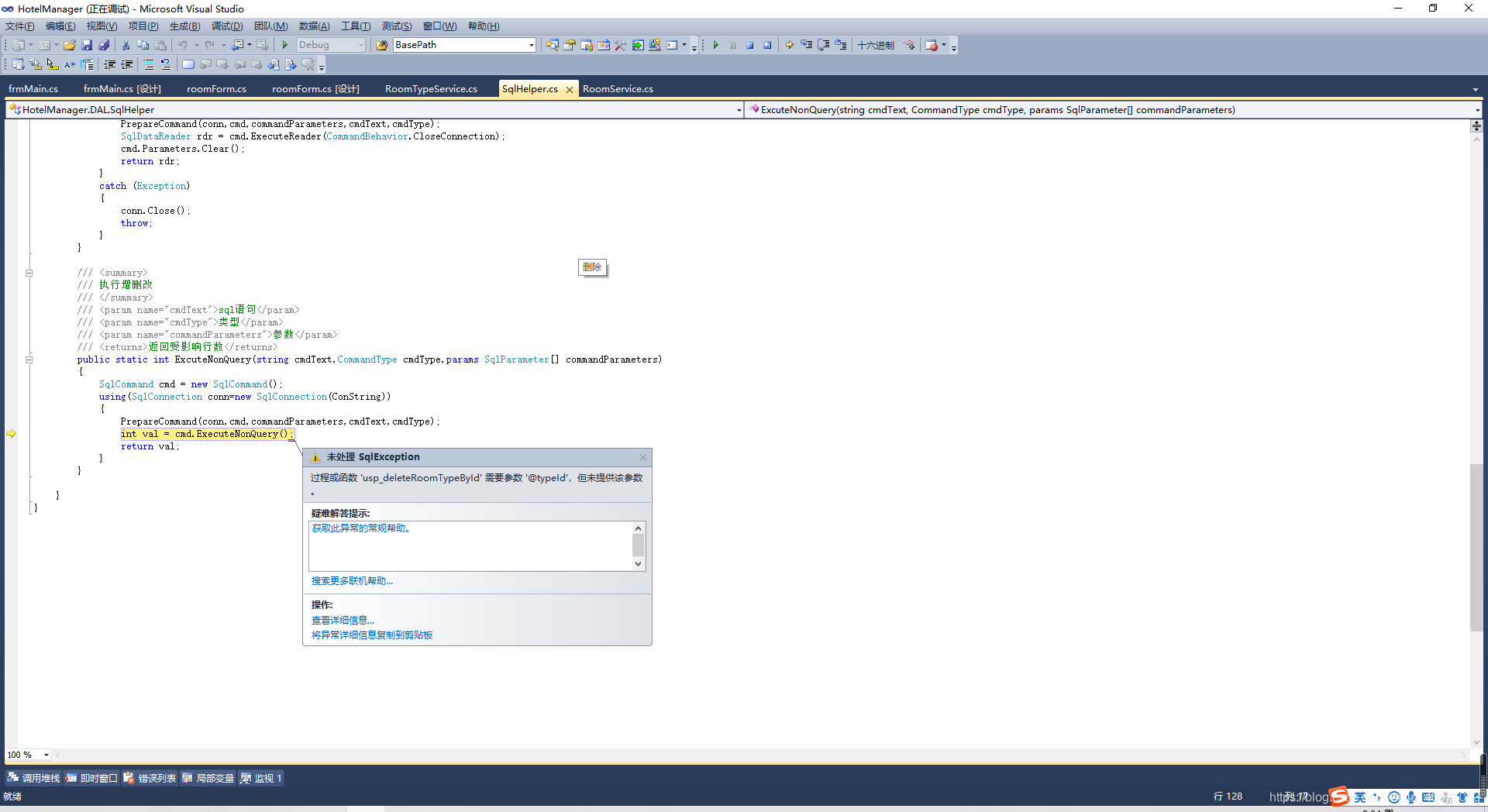Open the Toolbox hammer-wrench icon
1488x812 pixels.
coord(621,46)
